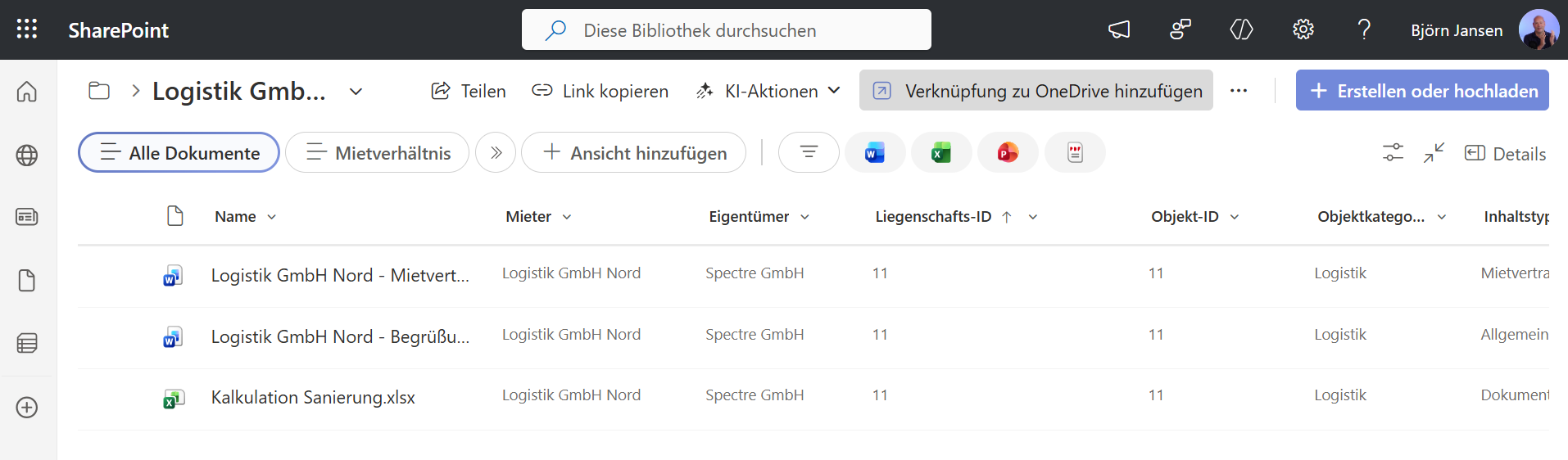Click the folder breadcrumb icon

click(x=99, y=91)
